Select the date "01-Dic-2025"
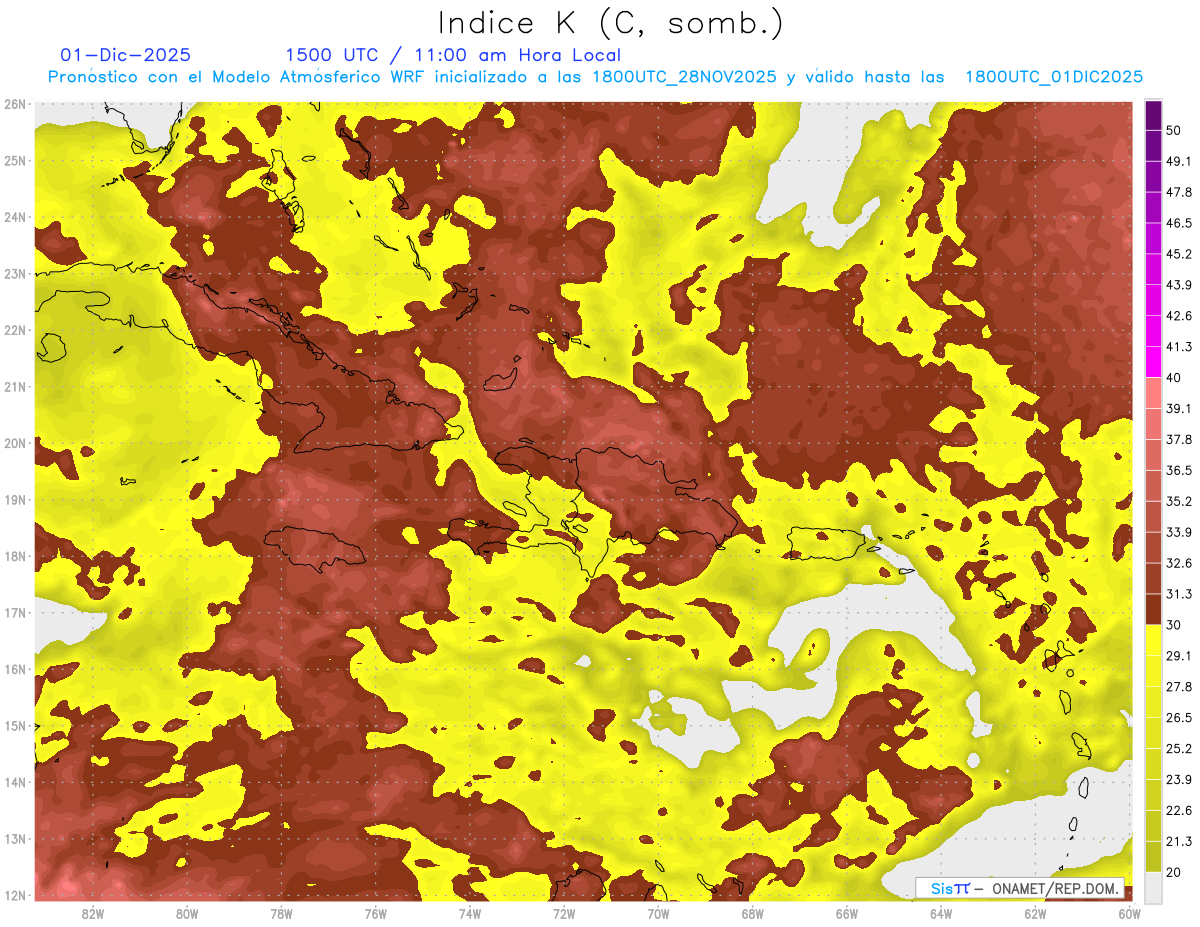Viewport: 1200px width, 927px height. pyautogui.click(x=126, y=55)
